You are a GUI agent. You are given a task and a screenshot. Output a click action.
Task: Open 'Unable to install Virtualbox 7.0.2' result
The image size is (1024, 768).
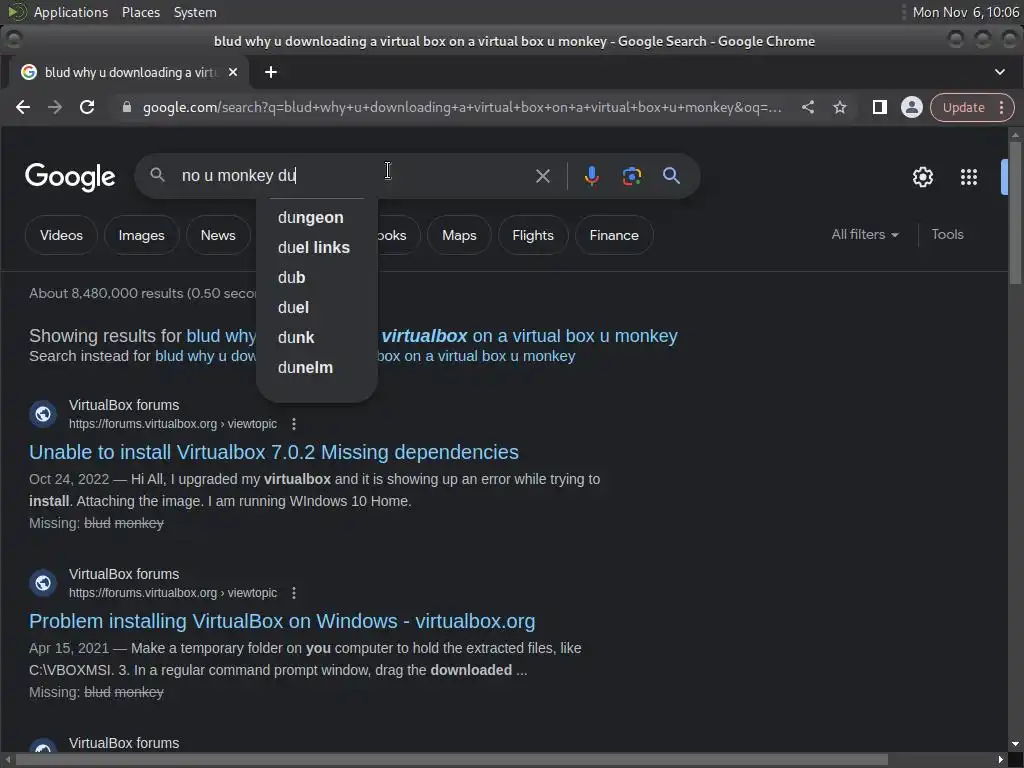(274, 452)
